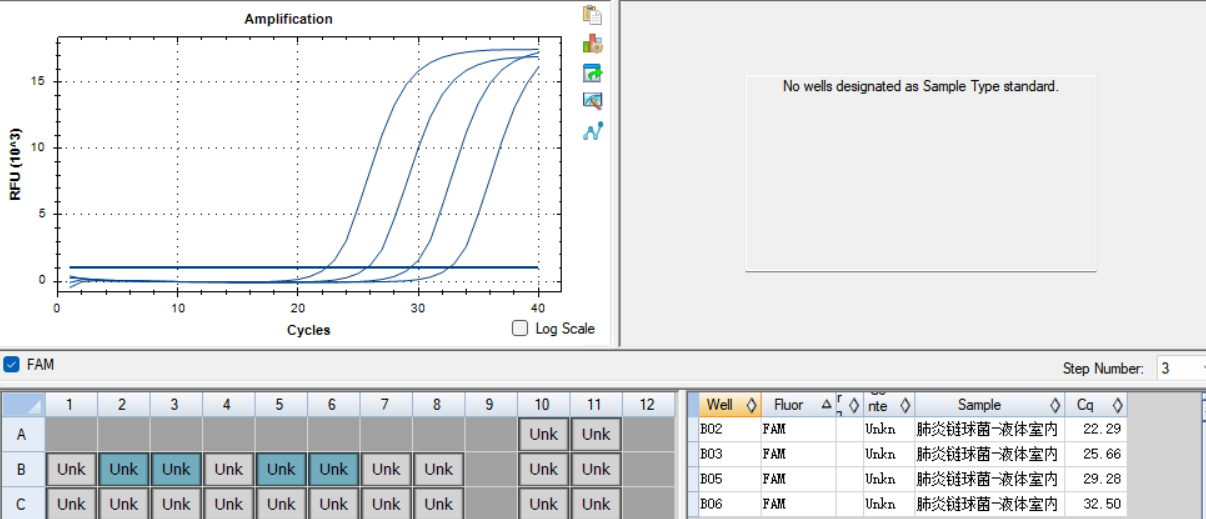Select well C10 in the plate grid
Screen dimensions: 1206x519
[x=543, y=504]
